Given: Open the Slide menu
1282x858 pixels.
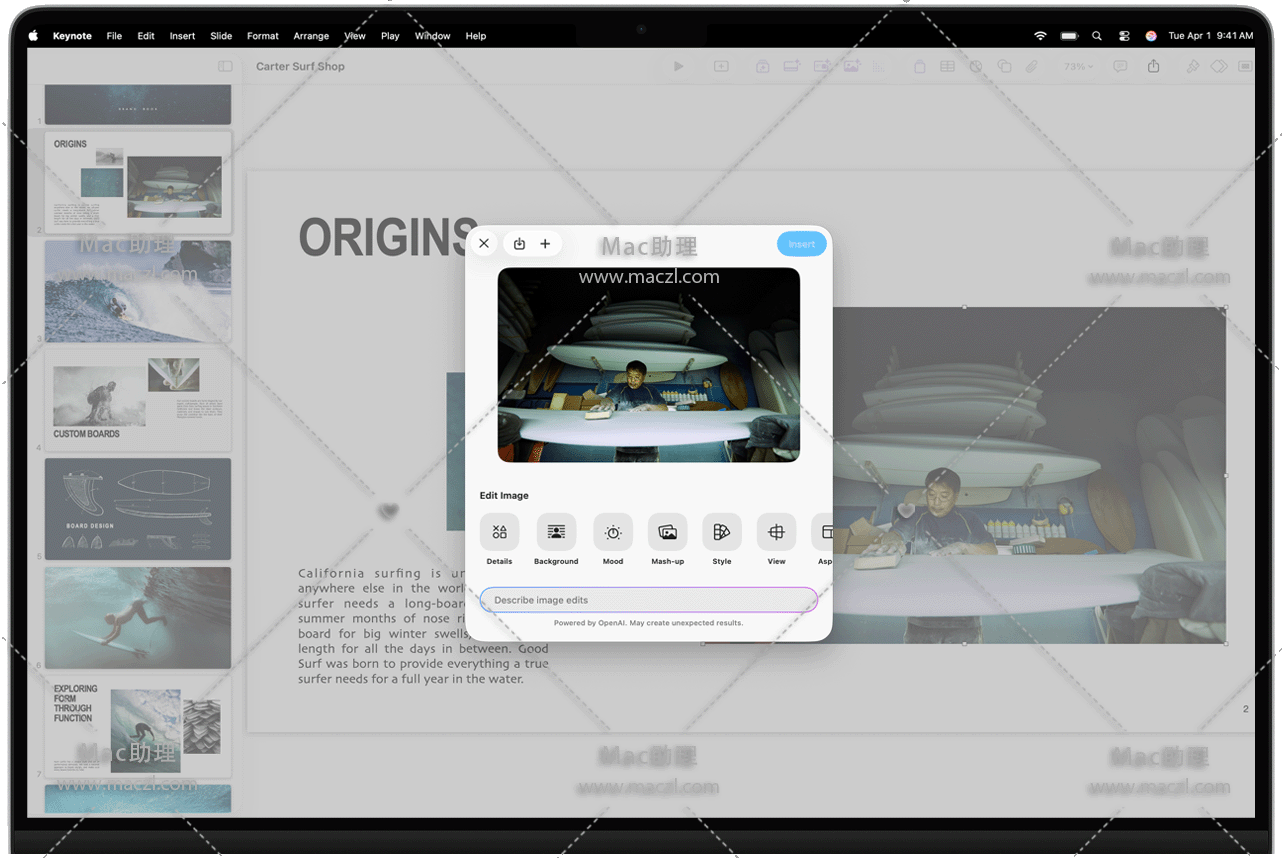Looking at the screenshot, I should coord(221,36).
